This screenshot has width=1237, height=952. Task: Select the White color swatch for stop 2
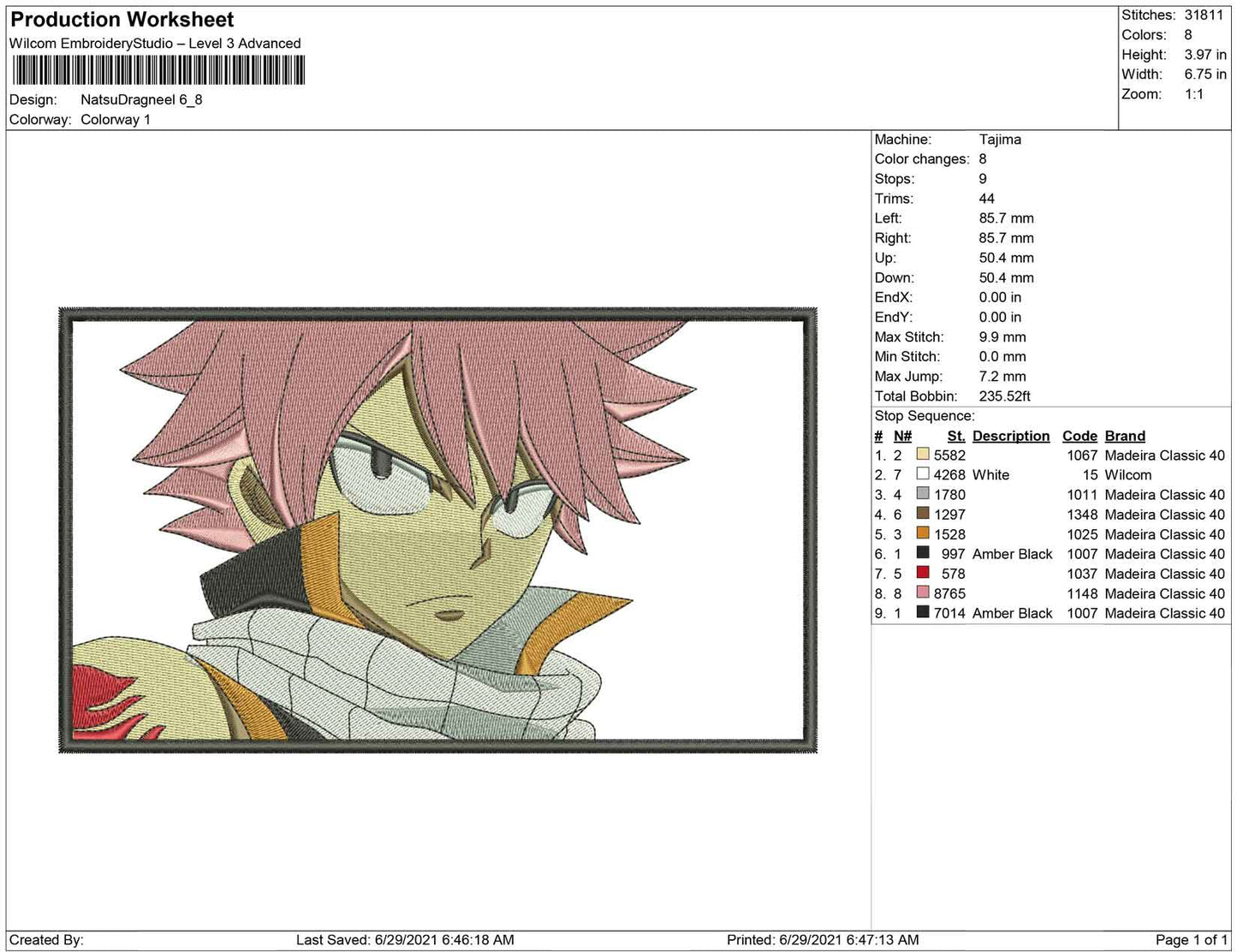click(923, 474)
